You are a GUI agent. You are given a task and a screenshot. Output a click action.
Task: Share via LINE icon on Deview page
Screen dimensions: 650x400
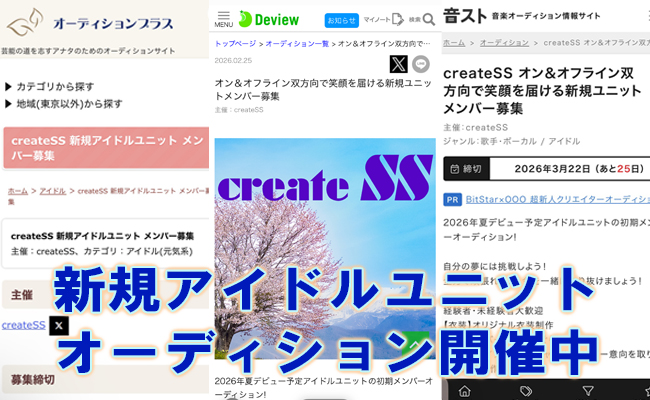point(421,64)
